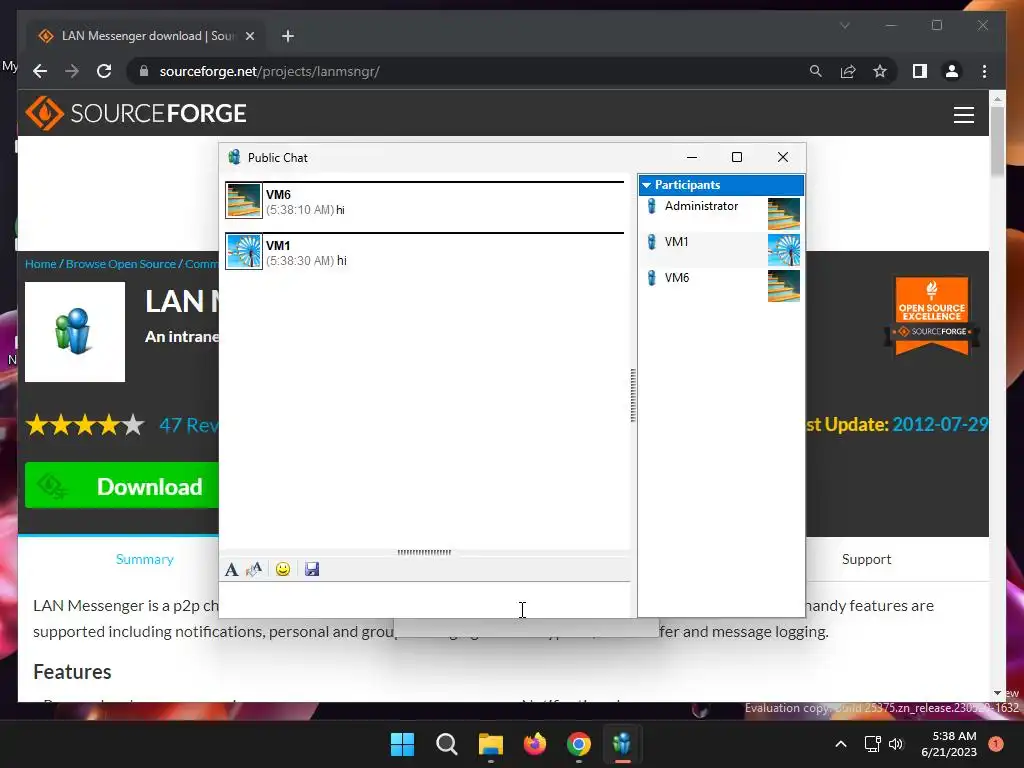Open Chrome three-dot menu
The width and height of the screenshot is (1024, 768).
(x=984, y=71)
